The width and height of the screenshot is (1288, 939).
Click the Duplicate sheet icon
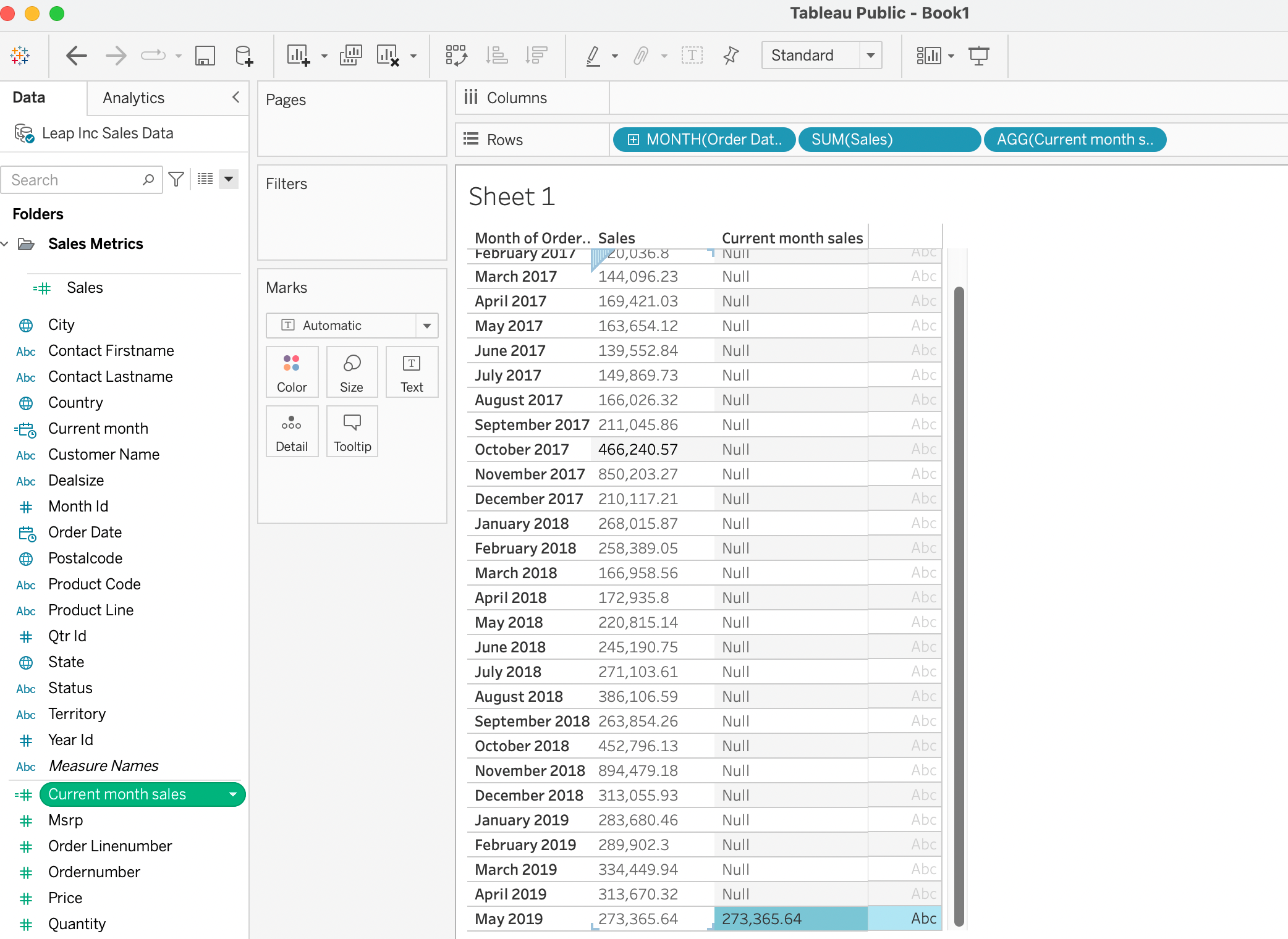[x=350, y=56]
